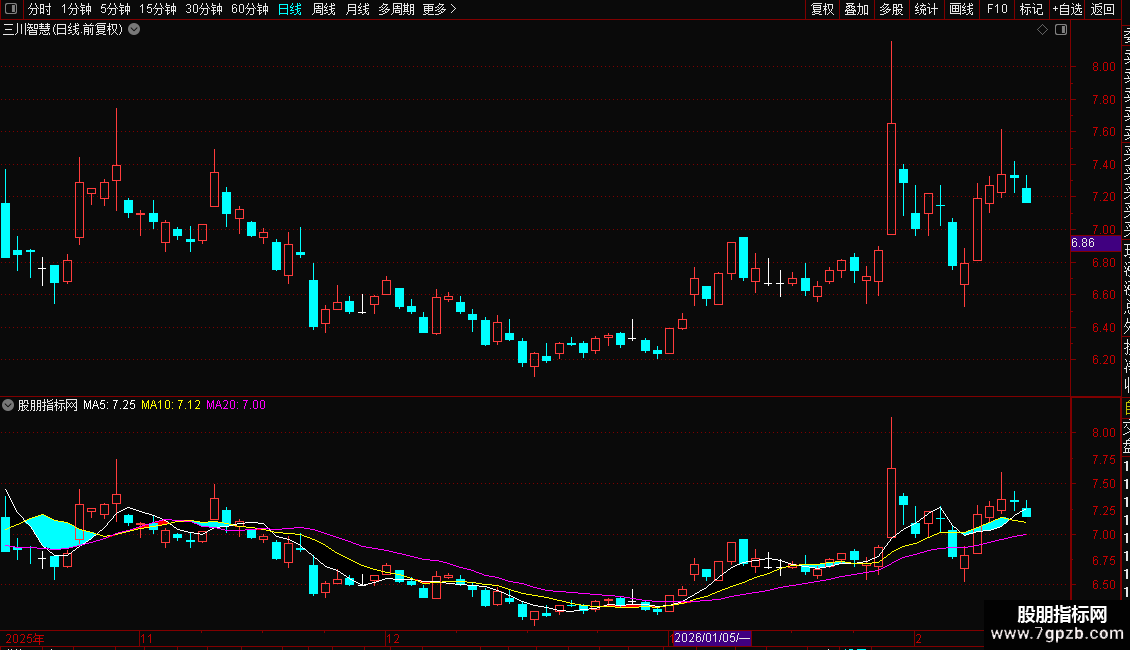Click the 12 month label on time axis

click(x=393, y=638)
